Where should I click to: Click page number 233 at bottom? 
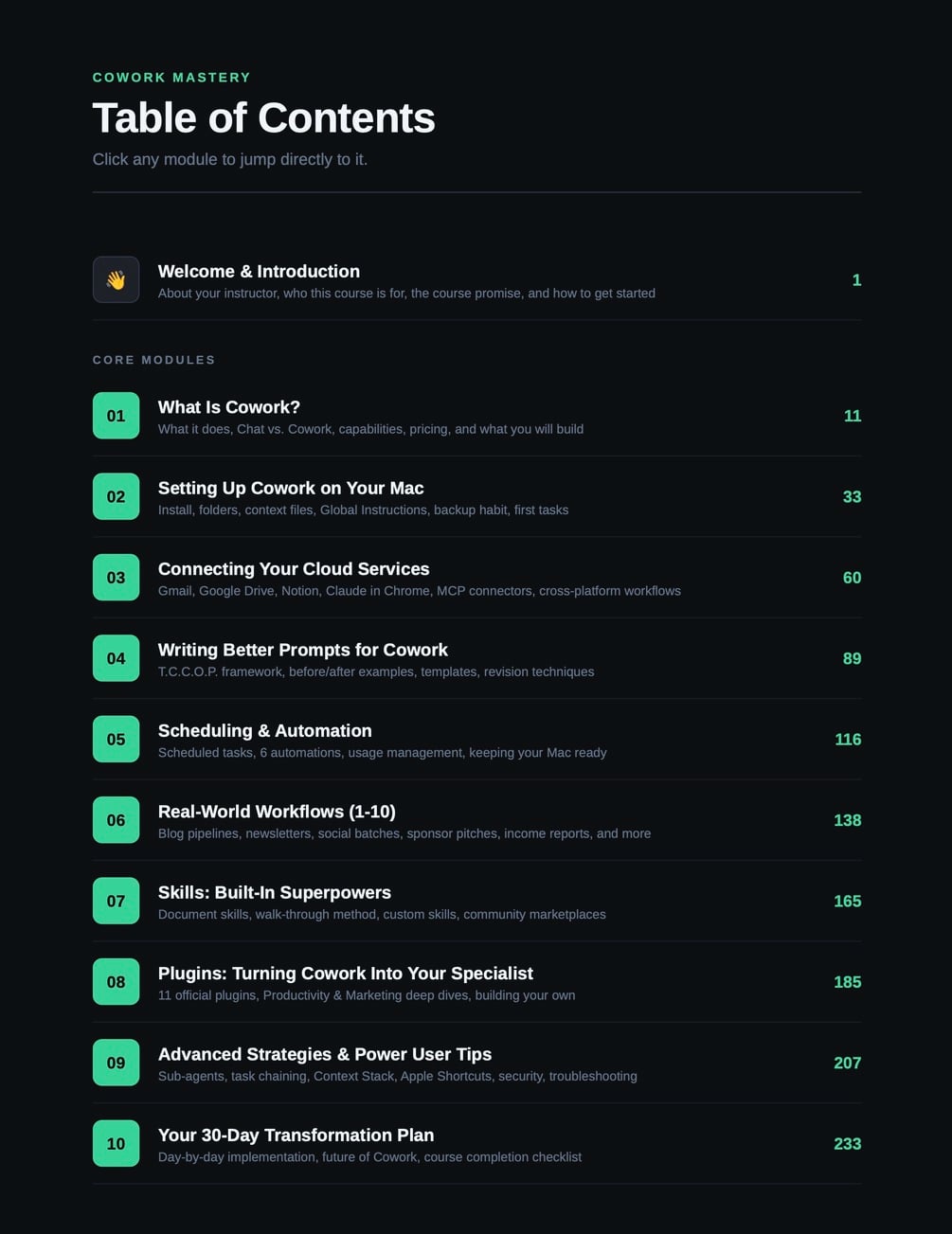847,1144
